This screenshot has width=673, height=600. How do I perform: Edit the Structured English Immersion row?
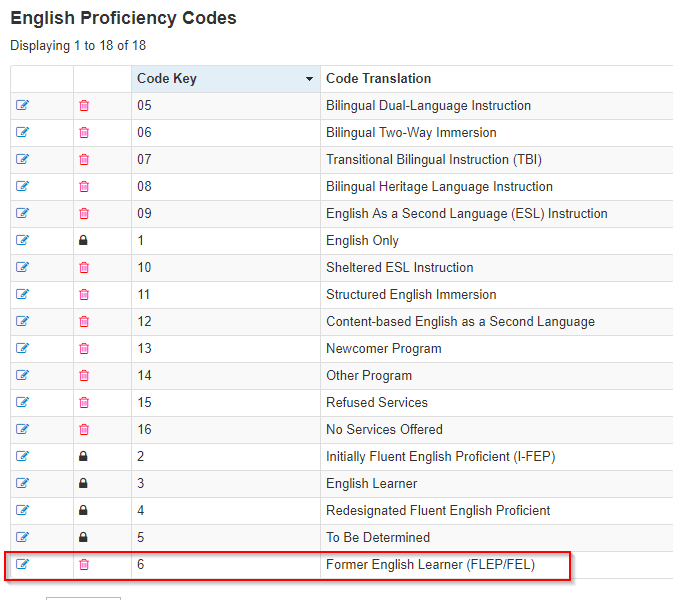pyautogui.click(x=23, y=294)
